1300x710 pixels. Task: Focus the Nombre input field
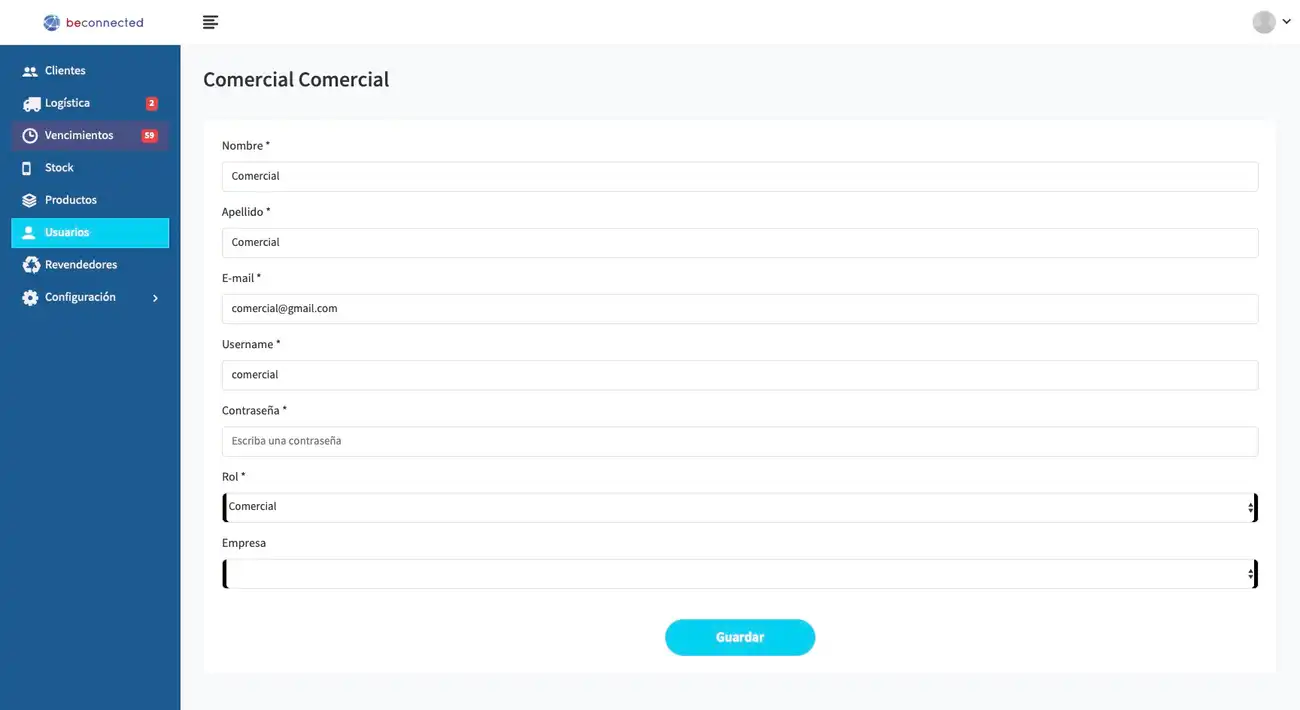740,176
